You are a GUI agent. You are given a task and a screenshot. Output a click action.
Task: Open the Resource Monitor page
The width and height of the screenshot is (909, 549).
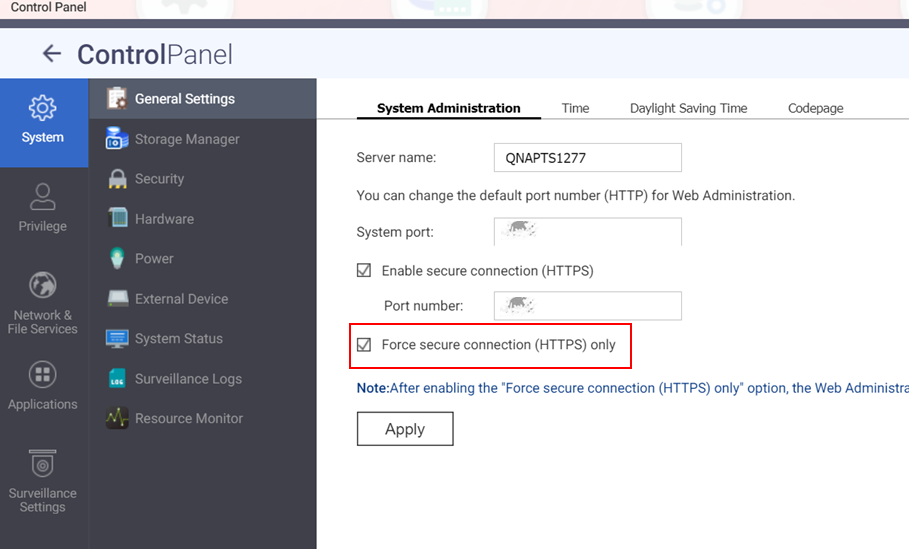coord(188,419)
